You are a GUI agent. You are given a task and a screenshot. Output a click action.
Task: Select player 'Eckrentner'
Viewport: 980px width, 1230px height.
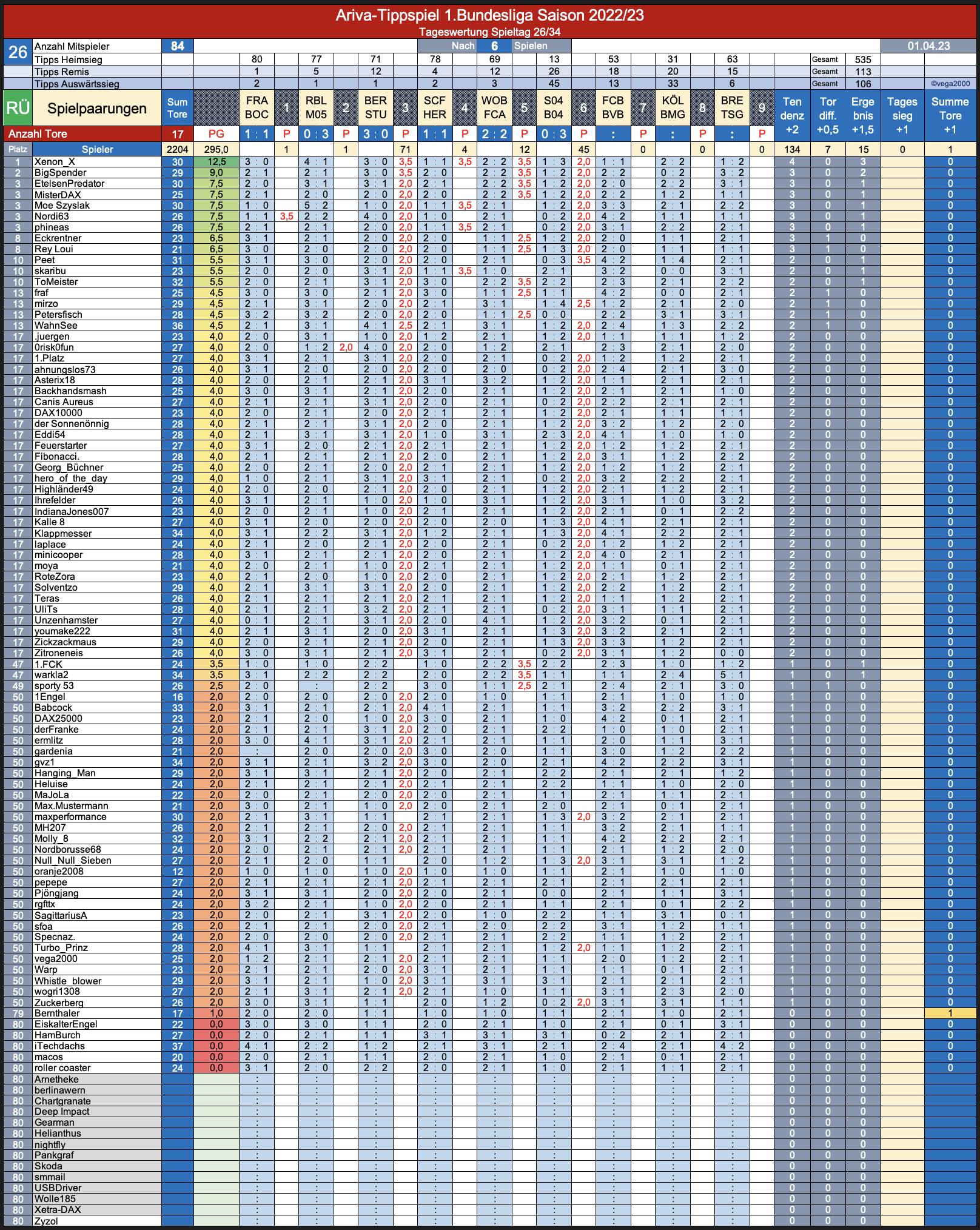(58, 238)
